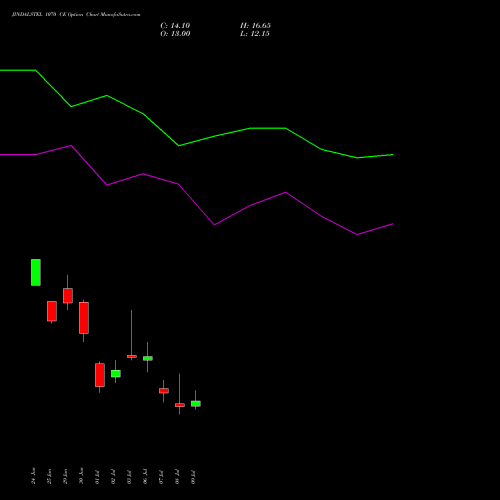Image resolution: width=500 pixels, height=500 pixels.
Task: Select the close value C: 14.10
Action: point(175,26)
